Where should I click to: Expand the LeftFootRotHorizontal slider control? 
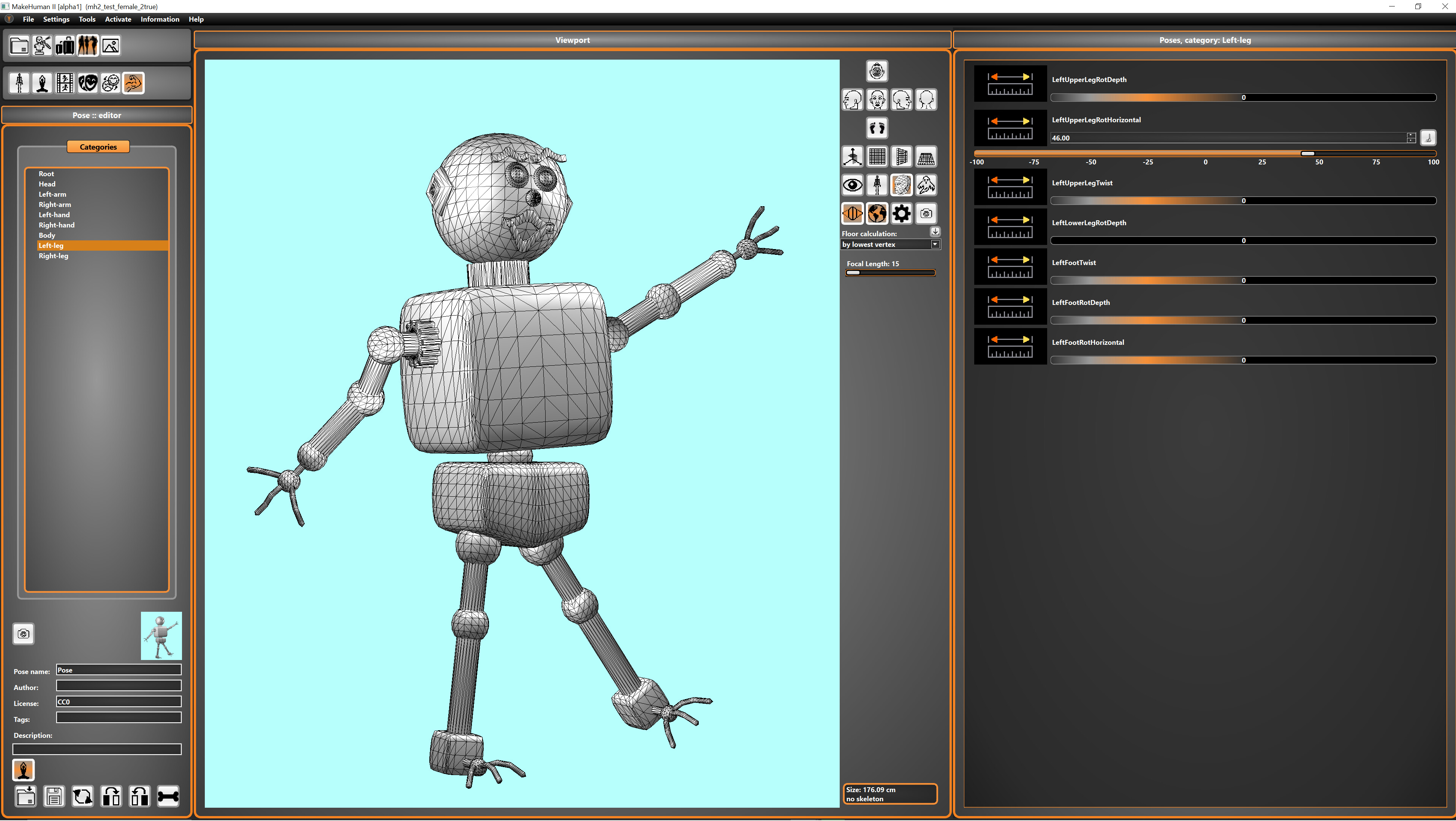click(x=1010, y=346)
